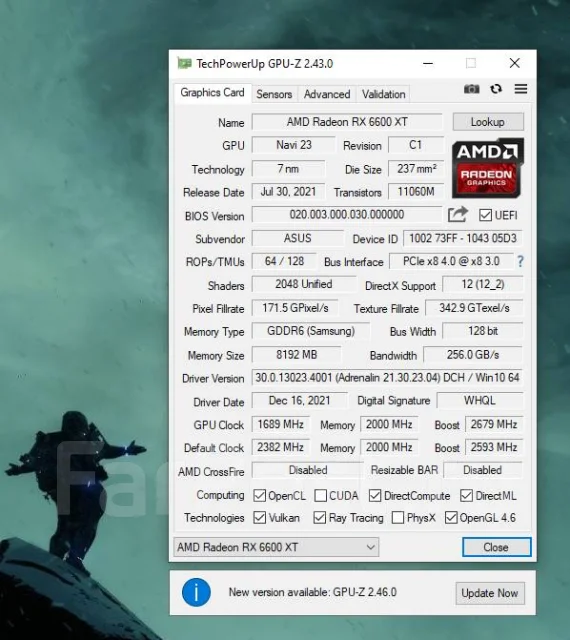Toggle the PhysX checkbox

point(398,518)
